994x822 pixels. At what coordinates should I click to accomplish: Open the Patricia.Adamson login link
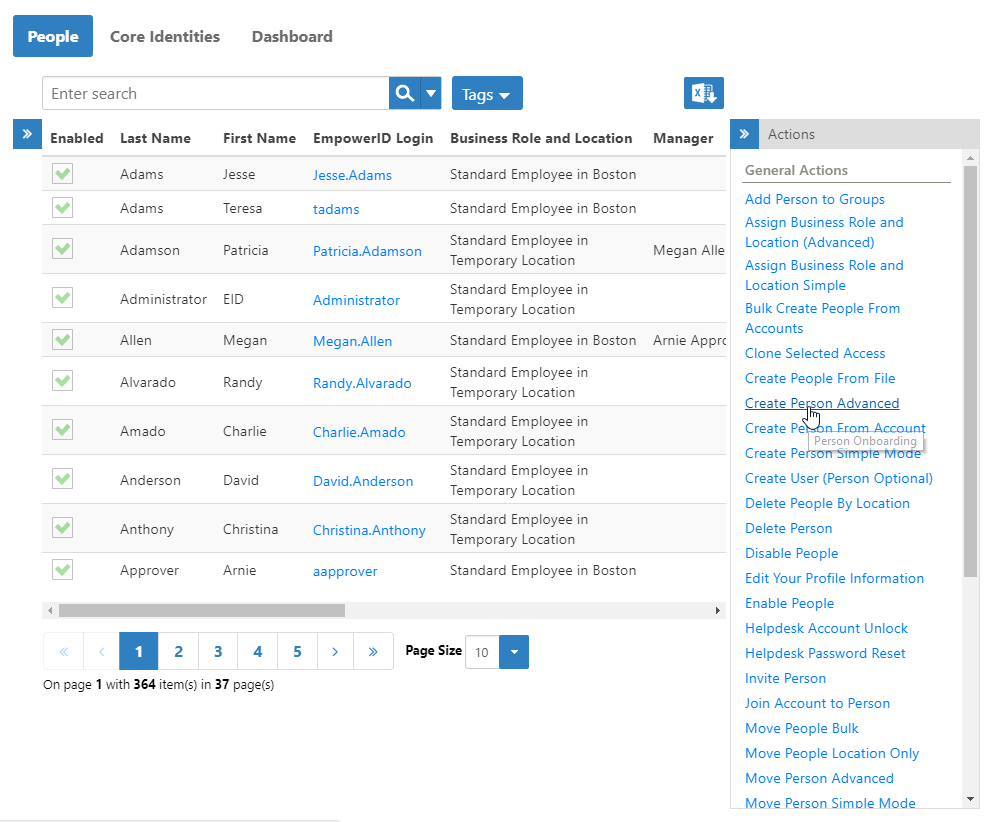367,251
